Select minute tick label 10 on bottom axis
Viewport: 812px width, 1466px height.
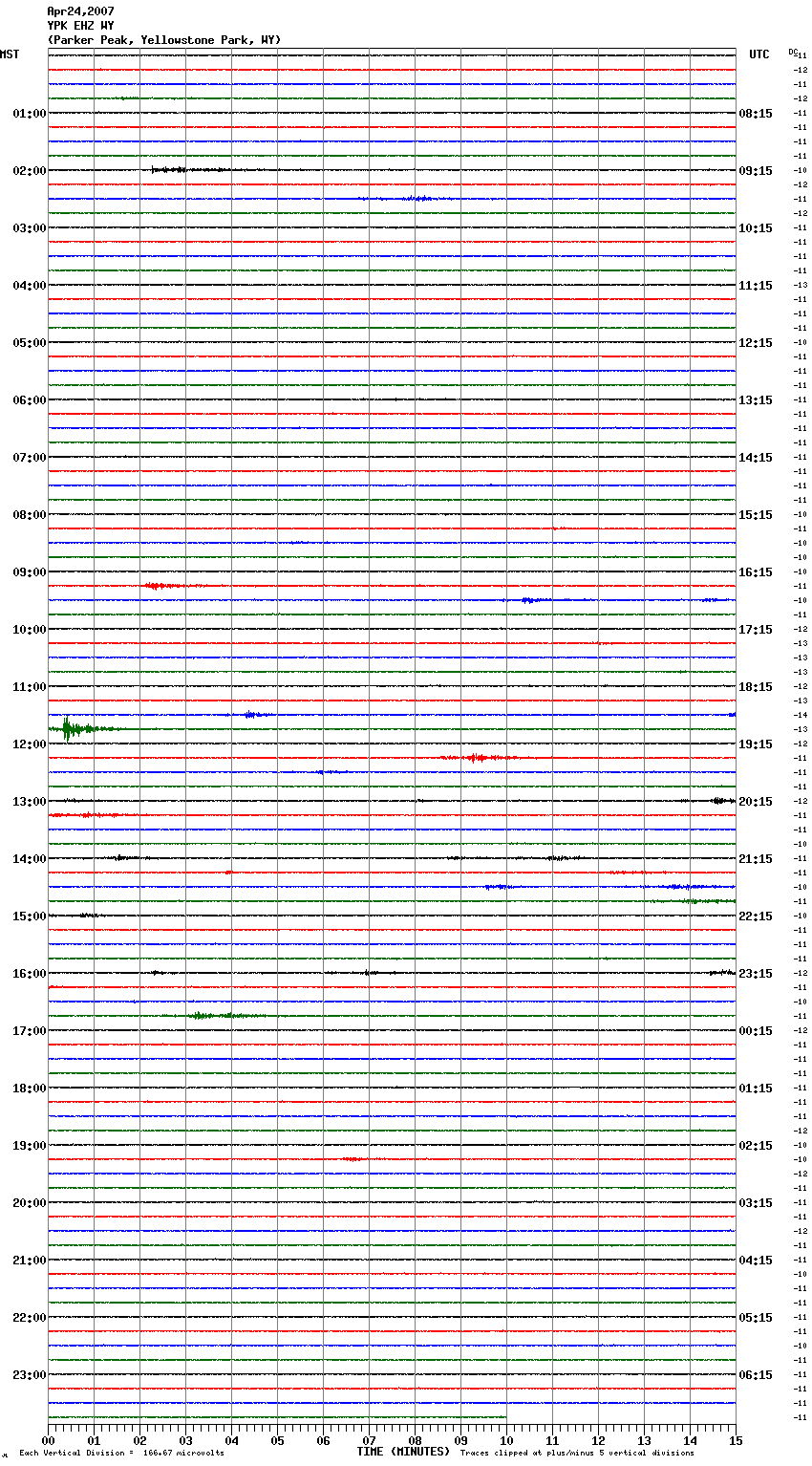[506, 1440]
